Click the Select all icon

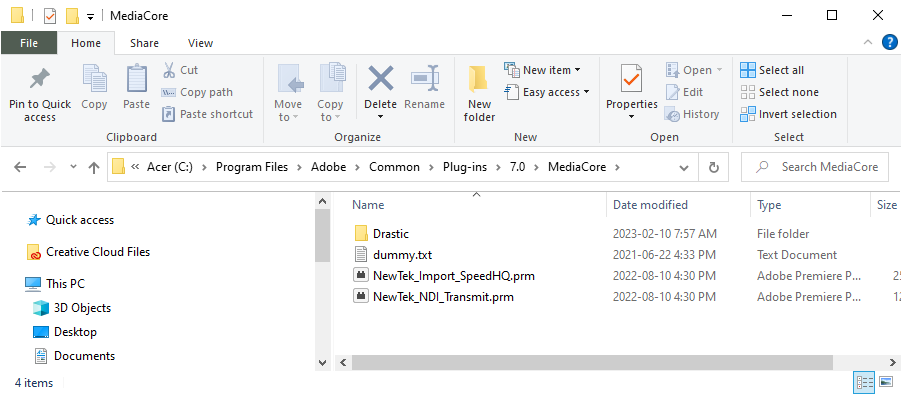tap(748, 70)
